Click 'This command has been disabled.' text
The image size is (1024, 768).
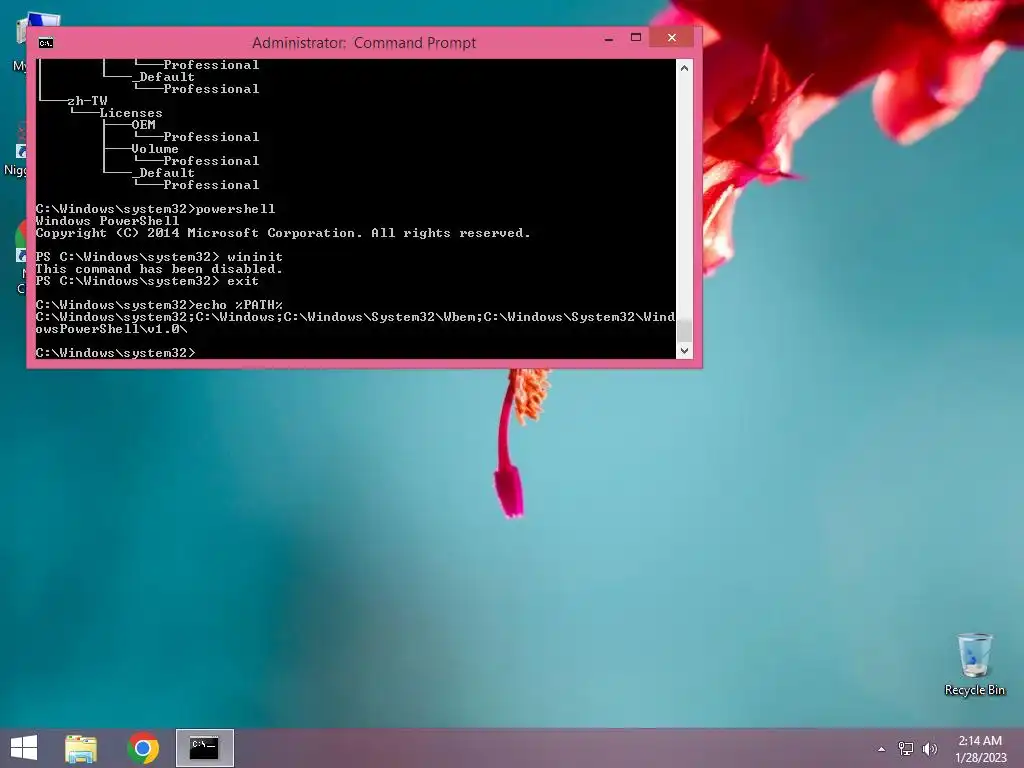point(159,269)
